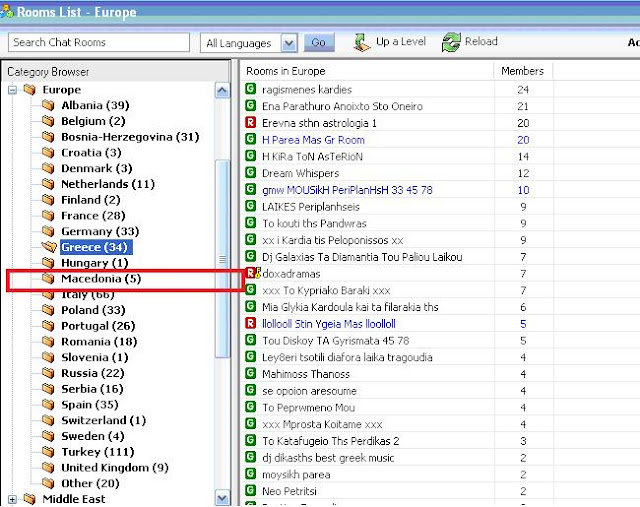Click the Middle East folder icon
The height and width of the screenshot is (507, 640).
pos(29,499)
